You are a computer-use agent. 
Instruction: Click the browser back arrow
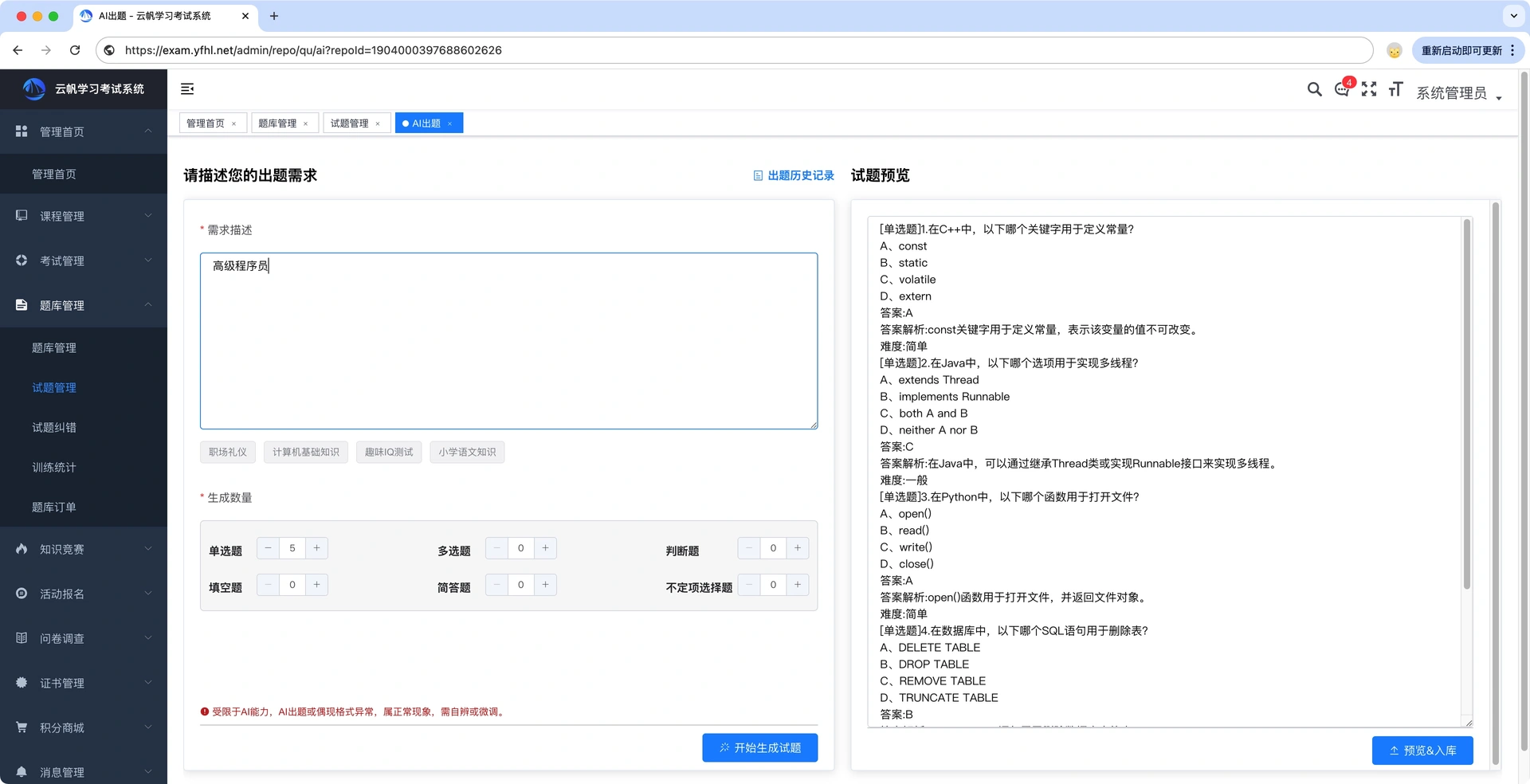click(18, 50)
